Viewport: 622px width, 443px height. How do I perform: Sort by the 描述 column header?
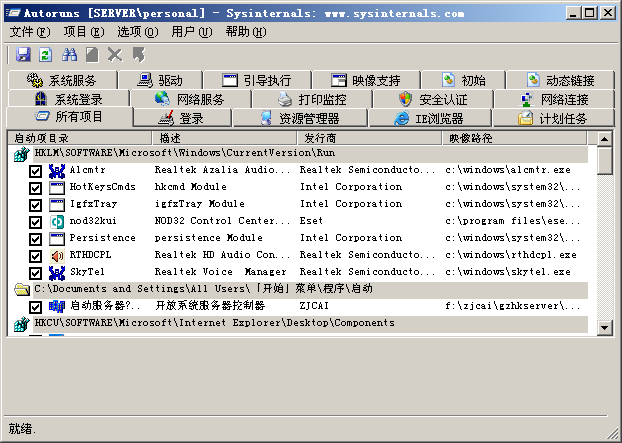coord(225,138)
